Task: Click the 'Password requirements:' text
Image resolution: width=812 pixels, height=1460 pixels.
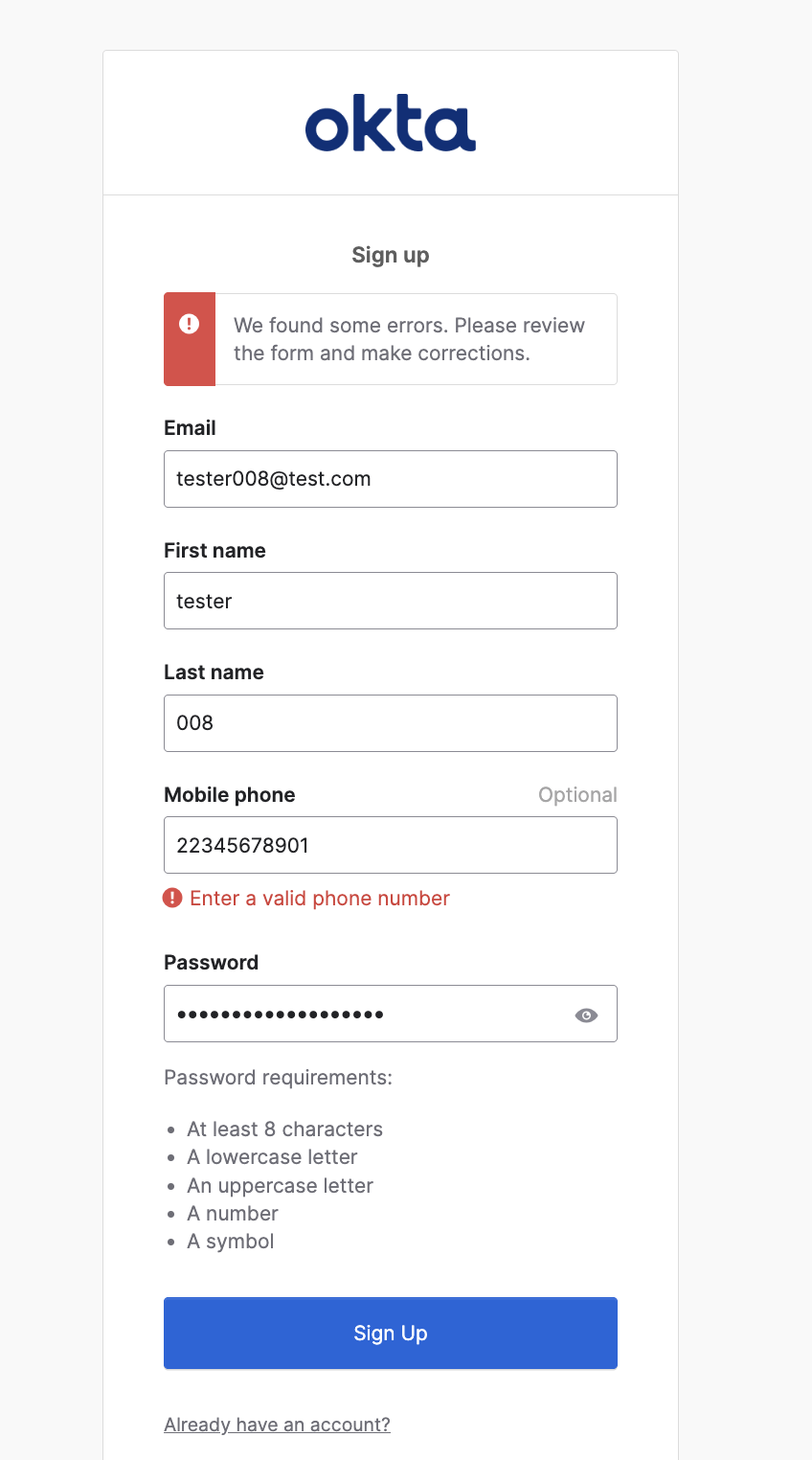Action: pos(277,1077)
